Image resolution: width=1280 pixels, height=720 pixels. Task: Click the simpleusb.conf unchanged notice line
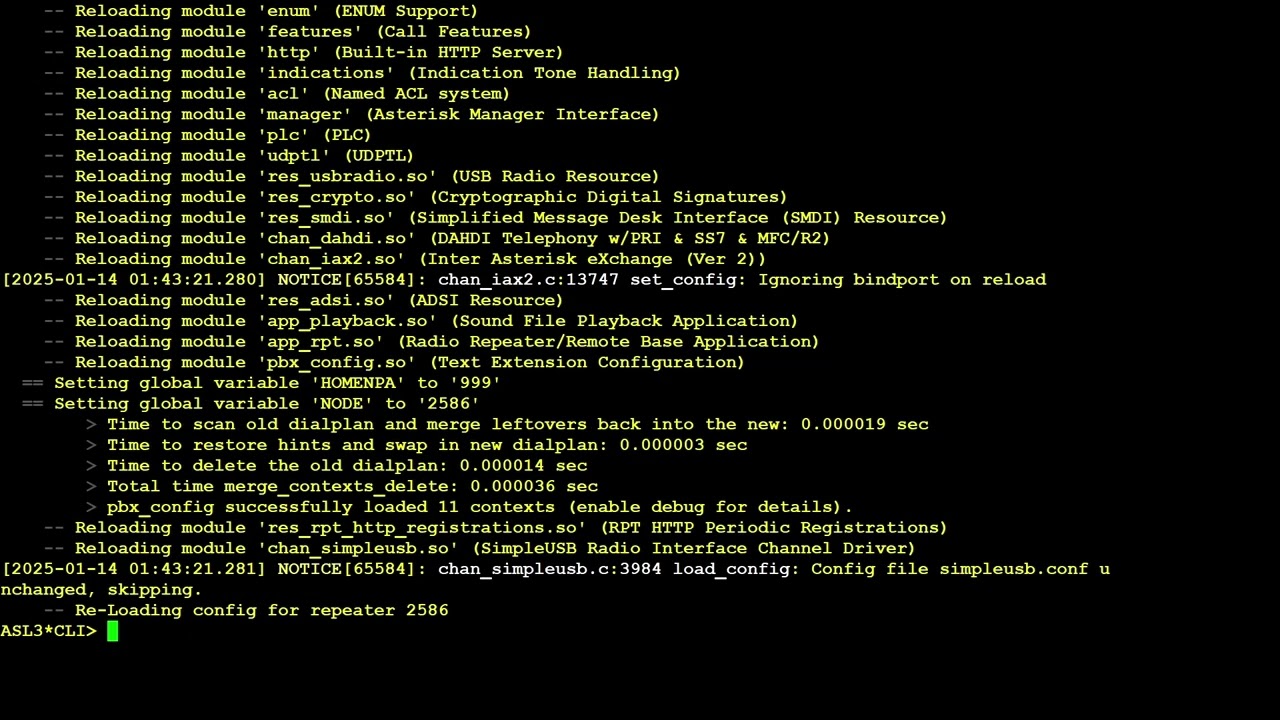coord(555,580)
